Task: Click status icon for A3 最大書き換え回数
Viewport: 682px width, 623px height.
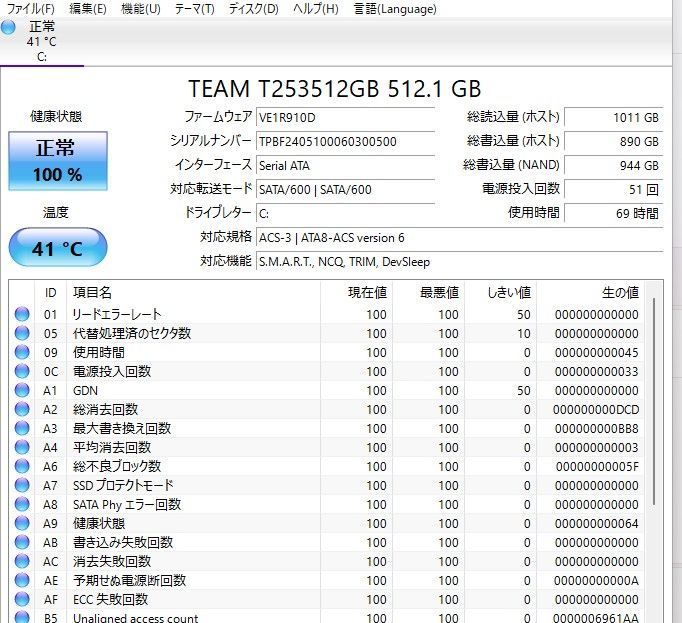Action: [x=22, y=429]
